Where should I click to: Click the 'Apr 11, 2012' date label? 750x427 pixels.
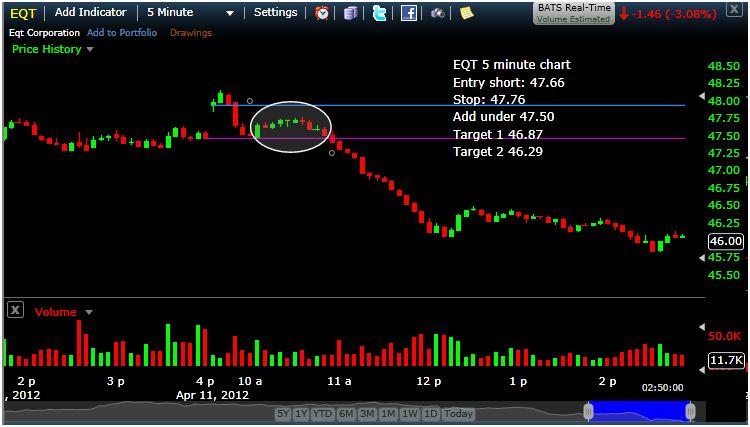(212, 395)
